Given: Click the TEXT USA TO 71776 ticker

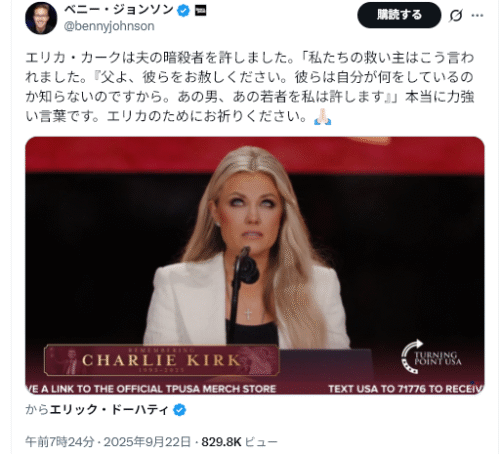Looking at the screenshot, I should 406,389.
